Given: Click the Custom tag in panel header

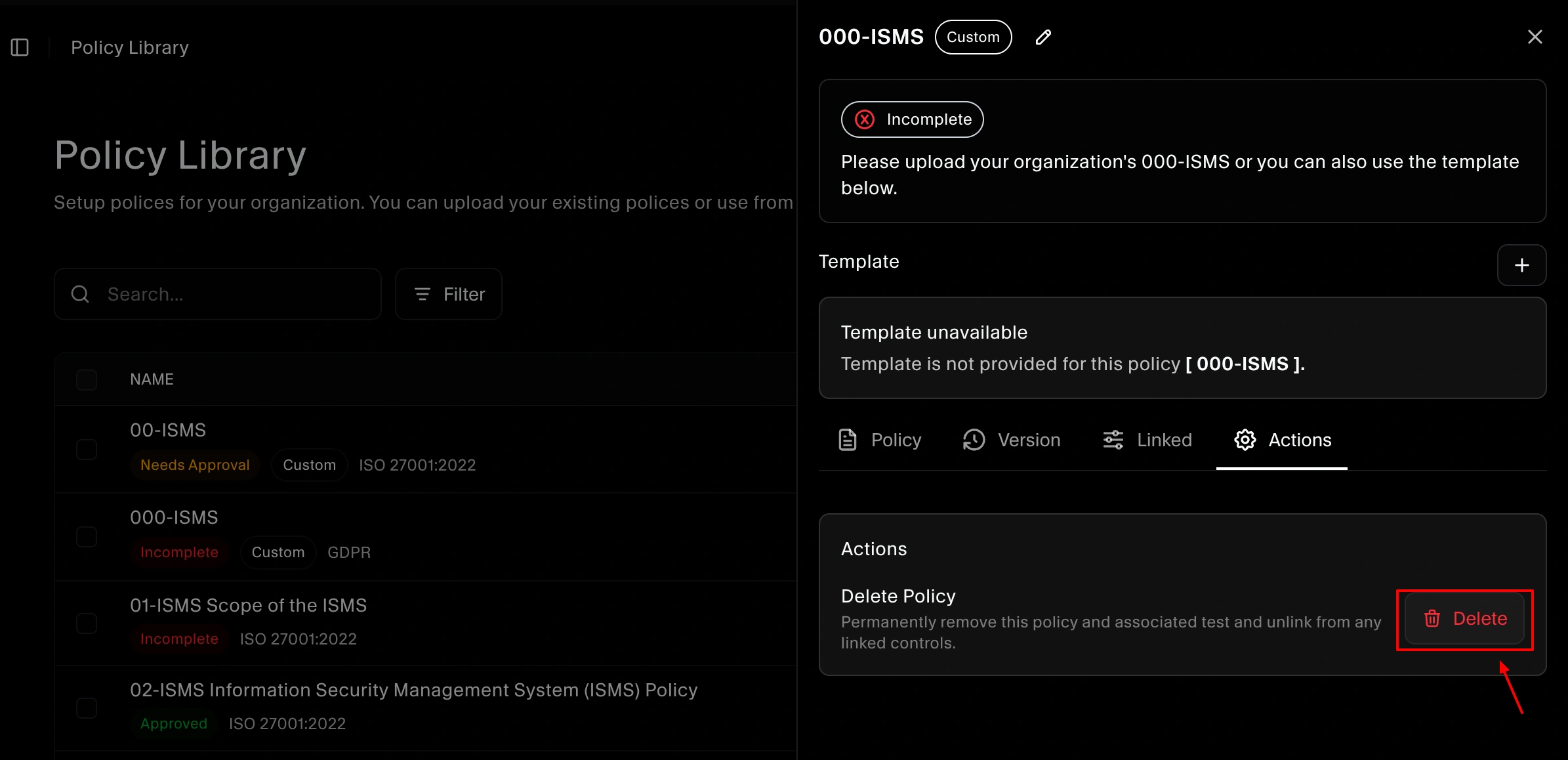Looking at the screenshot, I should 973,37.
